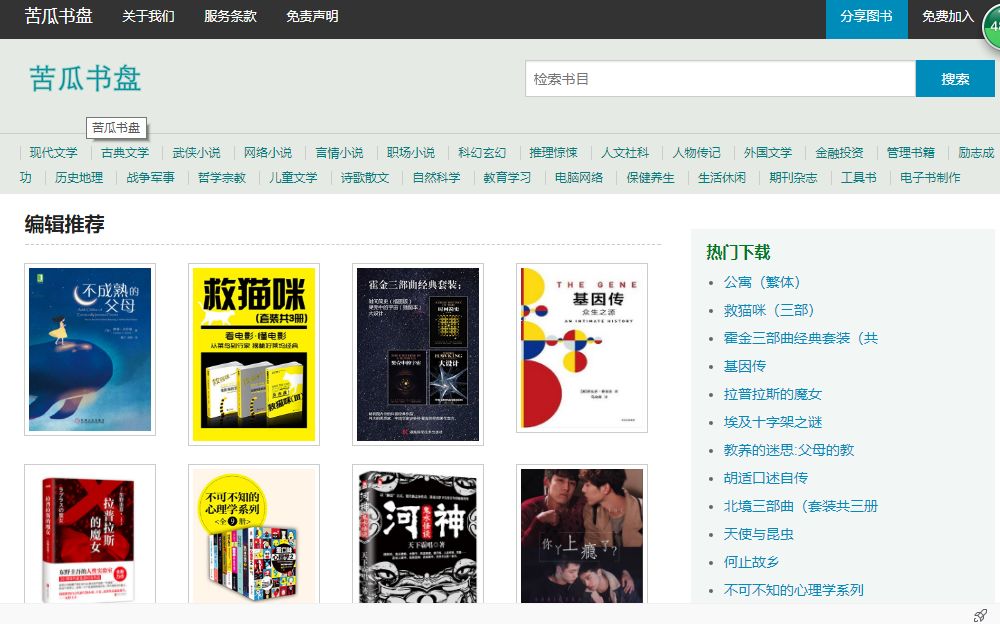Open the 免责声明 menu item
1000x624 pixels.
[x=312, y=17]
